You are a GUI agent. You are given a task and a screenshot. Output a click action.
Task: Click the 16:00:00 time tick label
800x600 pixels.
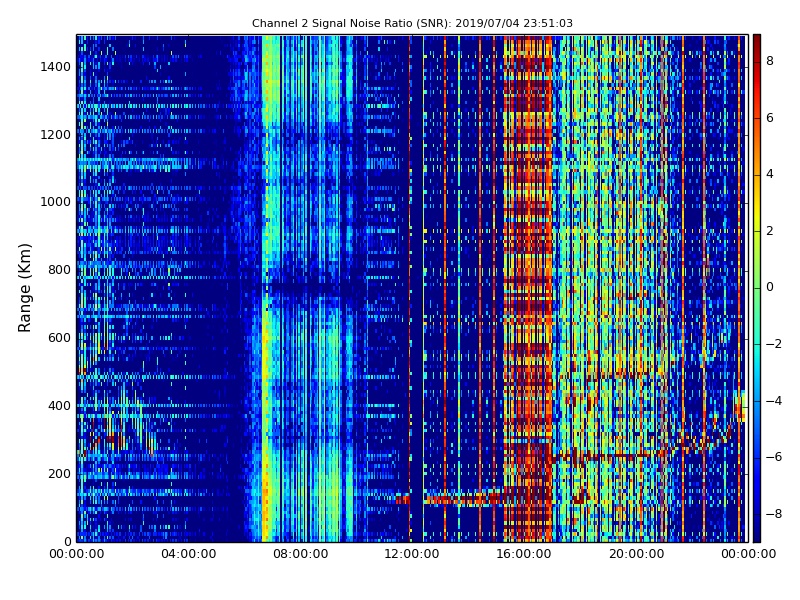tap(524, 554)
